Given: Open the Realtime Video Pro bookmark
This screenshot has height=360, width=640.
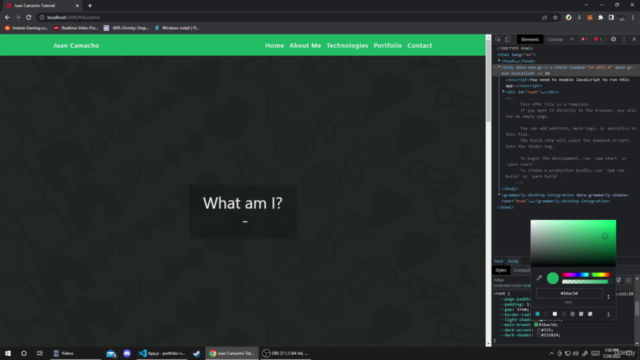Looking at the screenshot, I should point(76,28).
